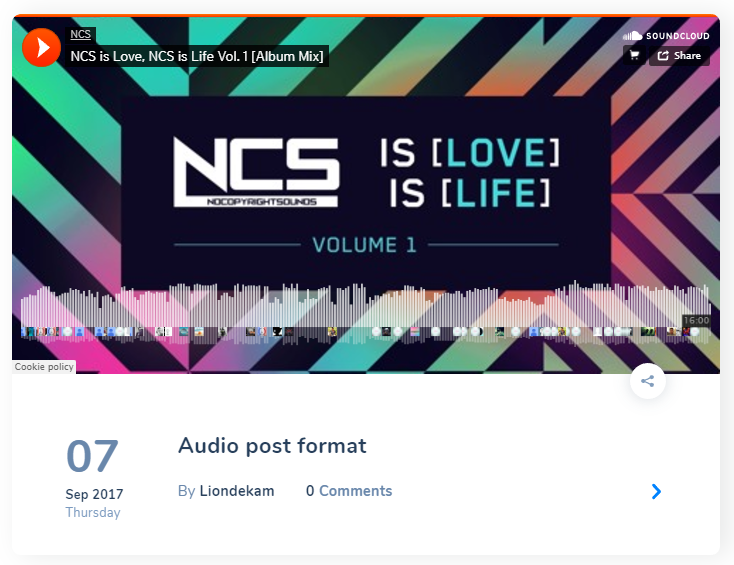Open the shopping cart buy icon
Screen dimensions: 734x565
tap(634, 56)
